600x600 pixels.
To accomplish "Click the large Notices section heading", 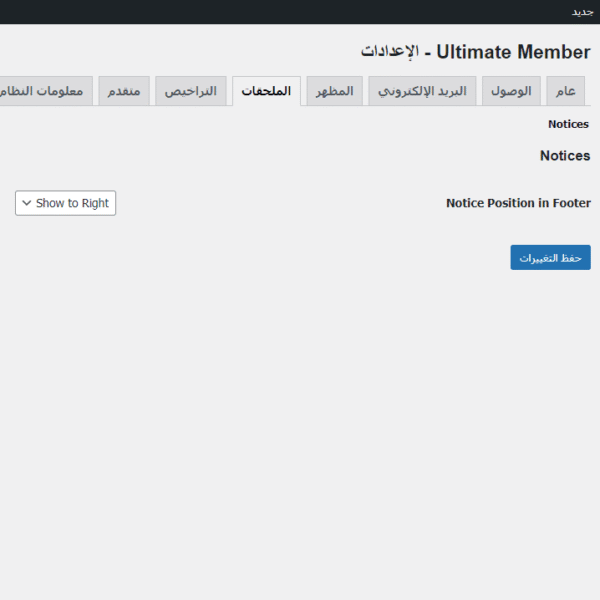I will point(565,156).
